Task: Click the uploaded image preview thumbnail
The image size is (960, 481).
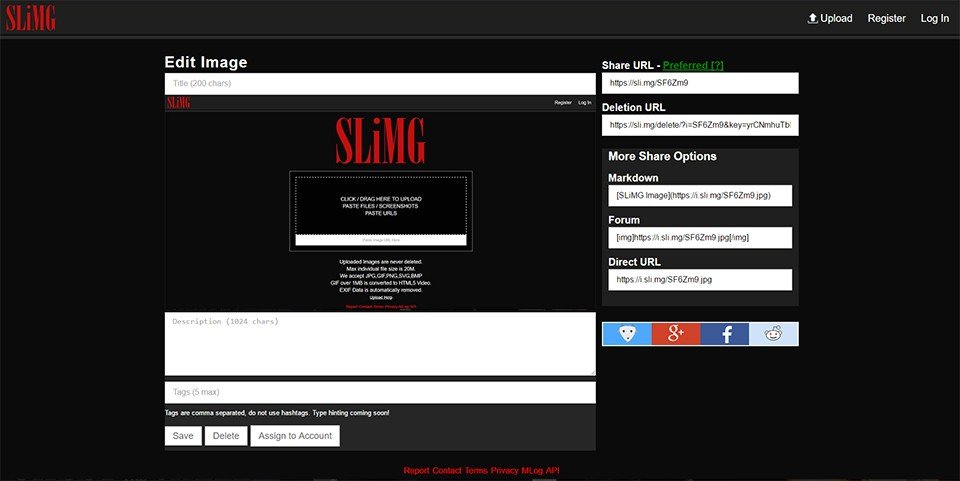Action: click(380, 203)
